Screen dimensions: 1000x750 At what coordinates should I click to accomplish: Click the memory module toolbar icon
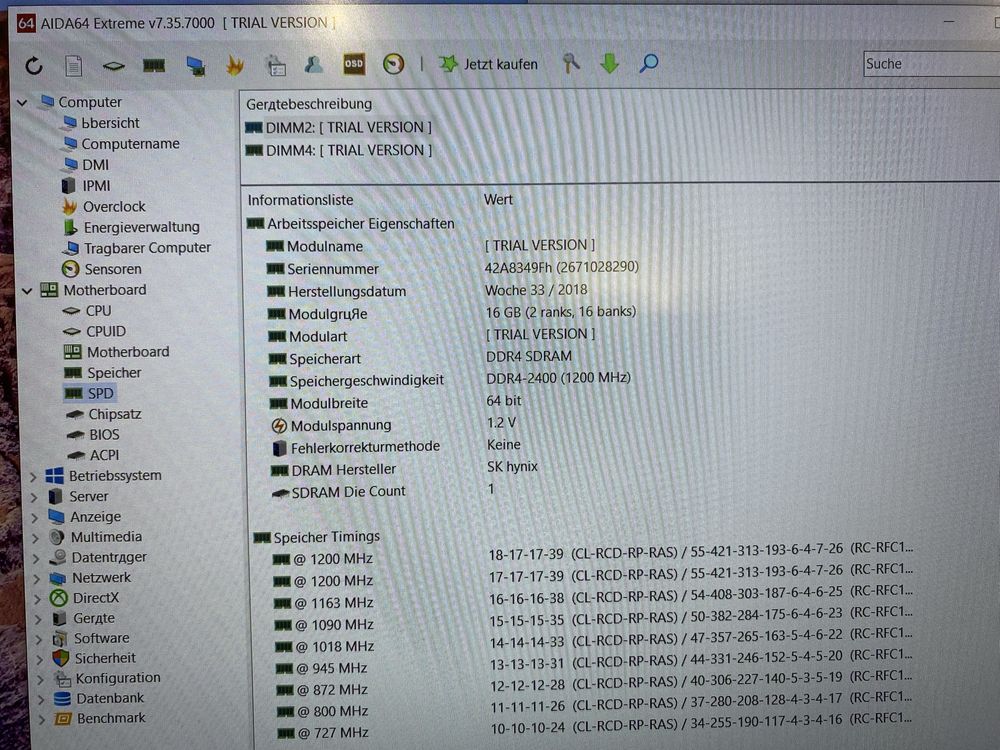(154, 65)
